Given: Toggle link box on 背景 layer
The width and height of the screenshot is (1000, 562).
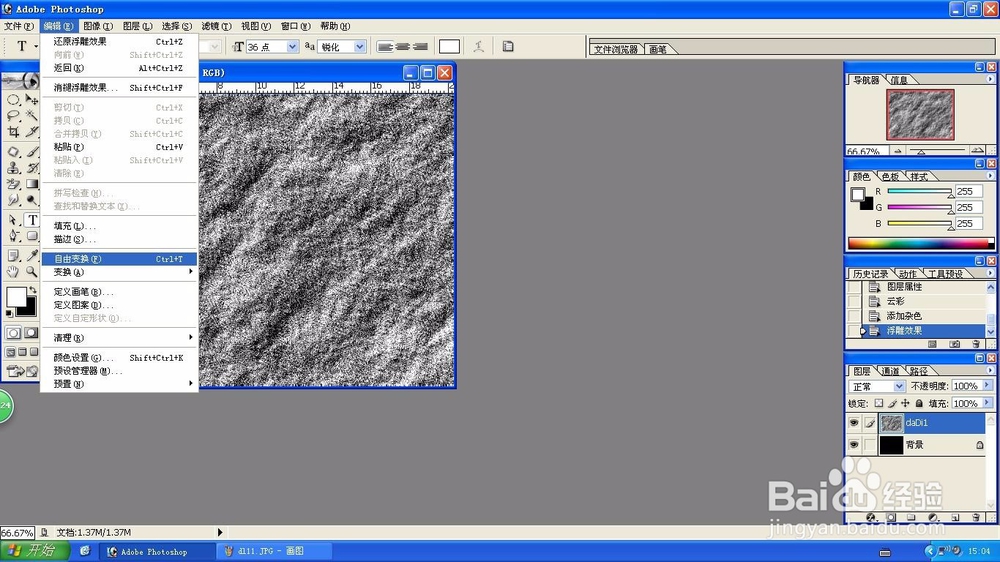Looking at the screenshot, I should pyautogui.click(x=870, y=445).
